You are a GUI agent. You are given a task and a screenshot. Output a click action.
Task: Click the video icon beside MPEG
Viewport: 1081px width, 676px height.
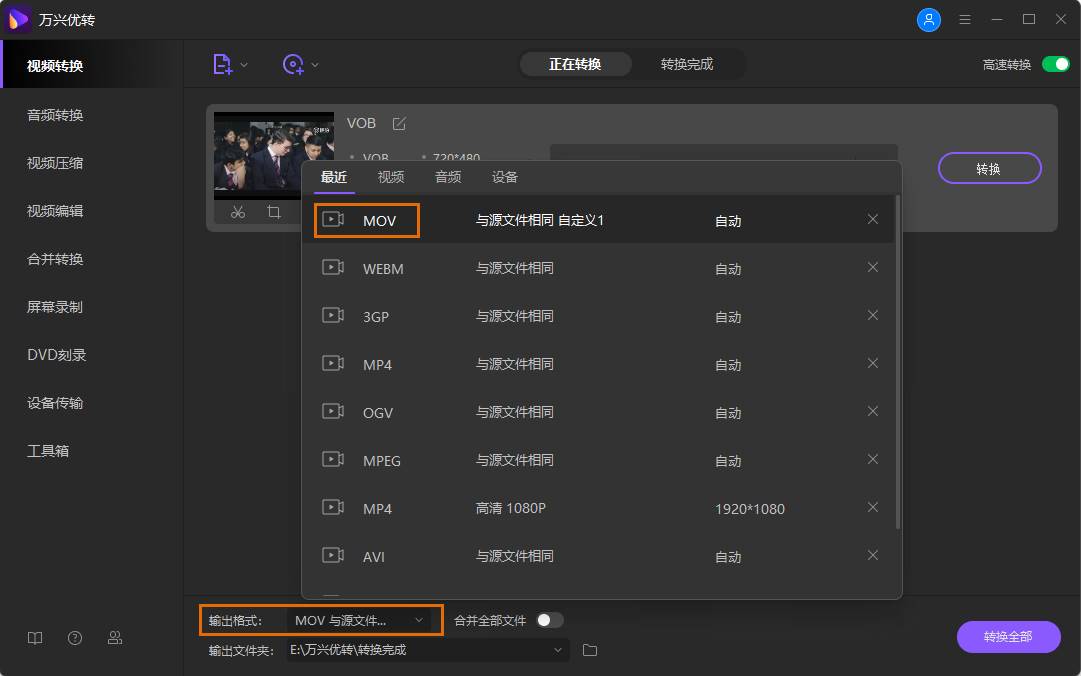pyautogui.click(x=333, y=459)
